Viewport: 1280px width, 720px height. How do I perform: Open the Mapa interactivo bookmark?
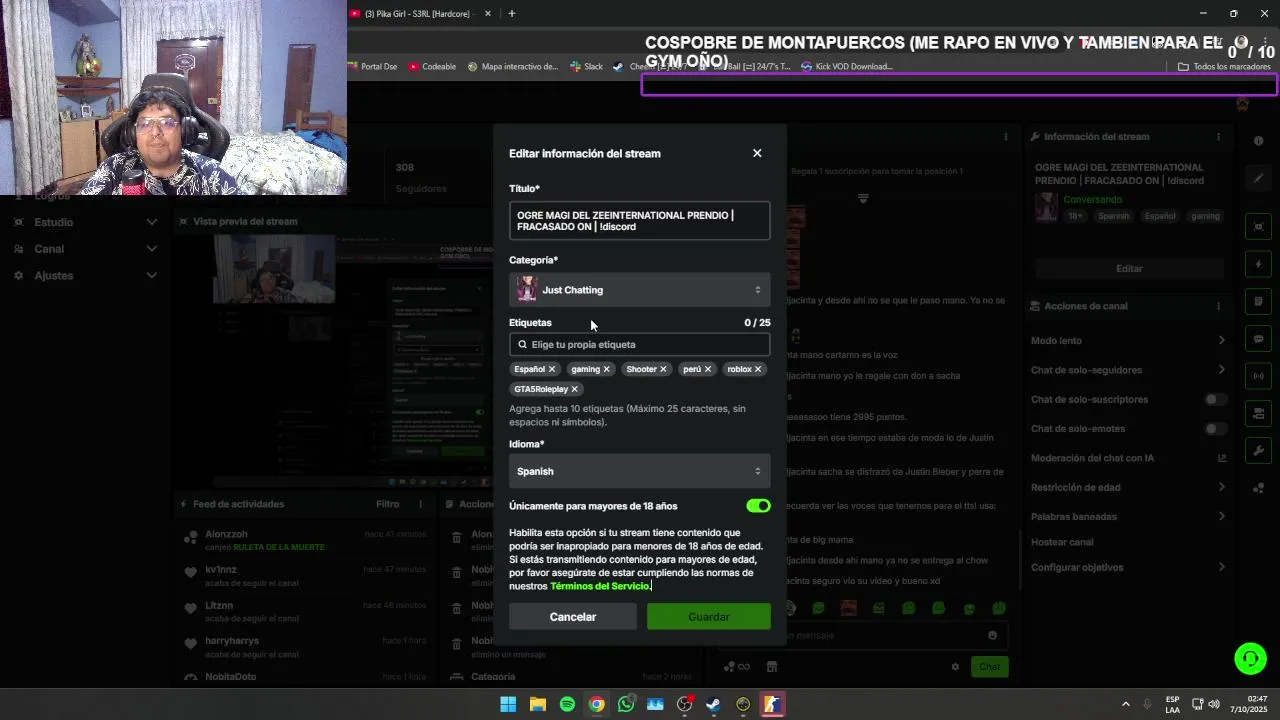[513, 67]
